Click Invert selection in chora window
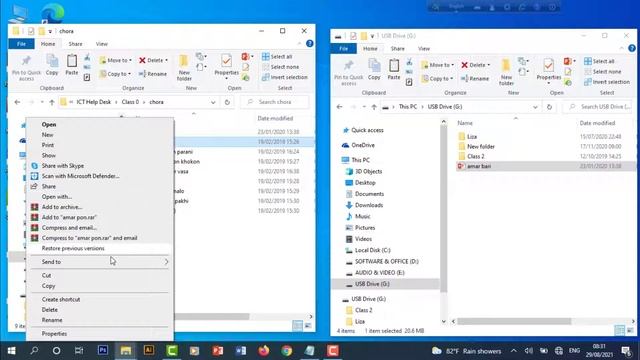 tap(284, 77)
